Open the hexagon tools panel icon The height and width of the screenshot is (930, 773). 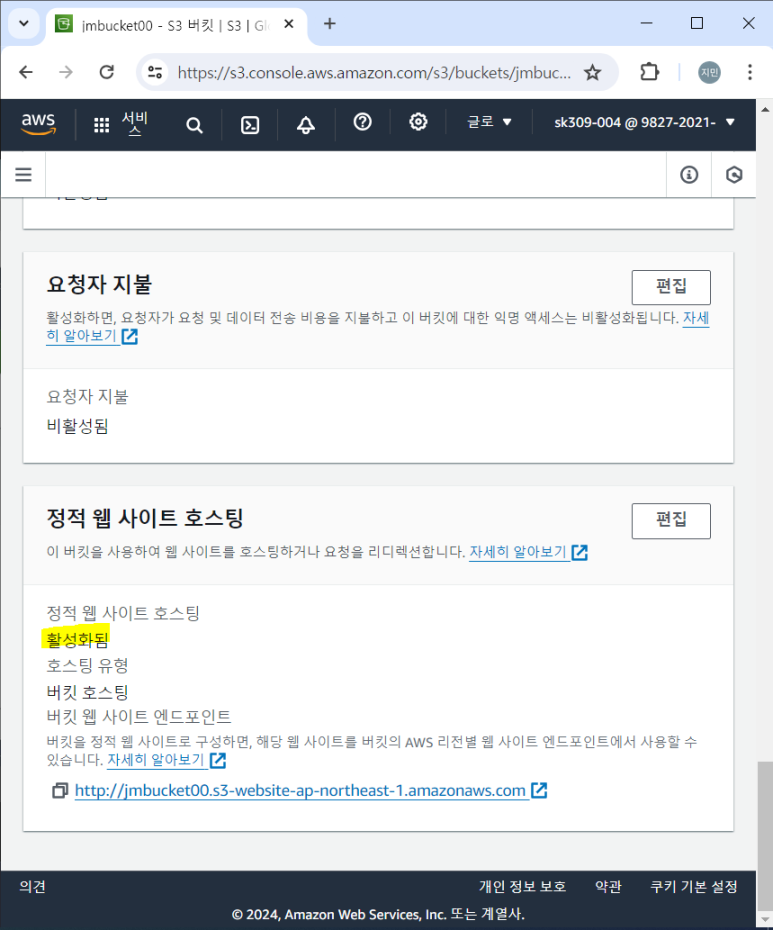point(734,174)
